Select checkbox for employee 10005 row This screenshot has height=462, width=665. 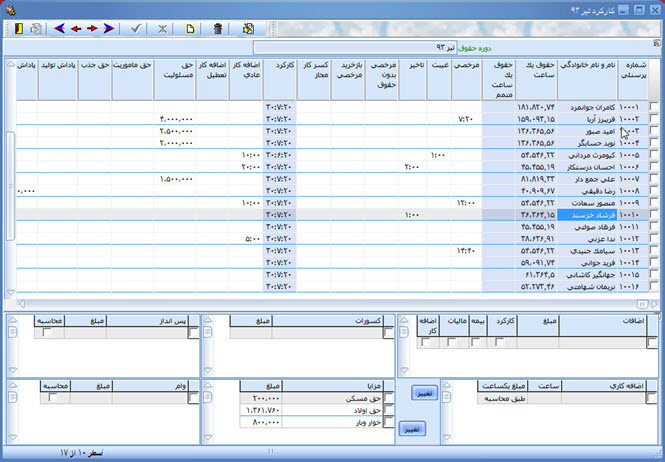pyautogui.click(x=654, y=155)
